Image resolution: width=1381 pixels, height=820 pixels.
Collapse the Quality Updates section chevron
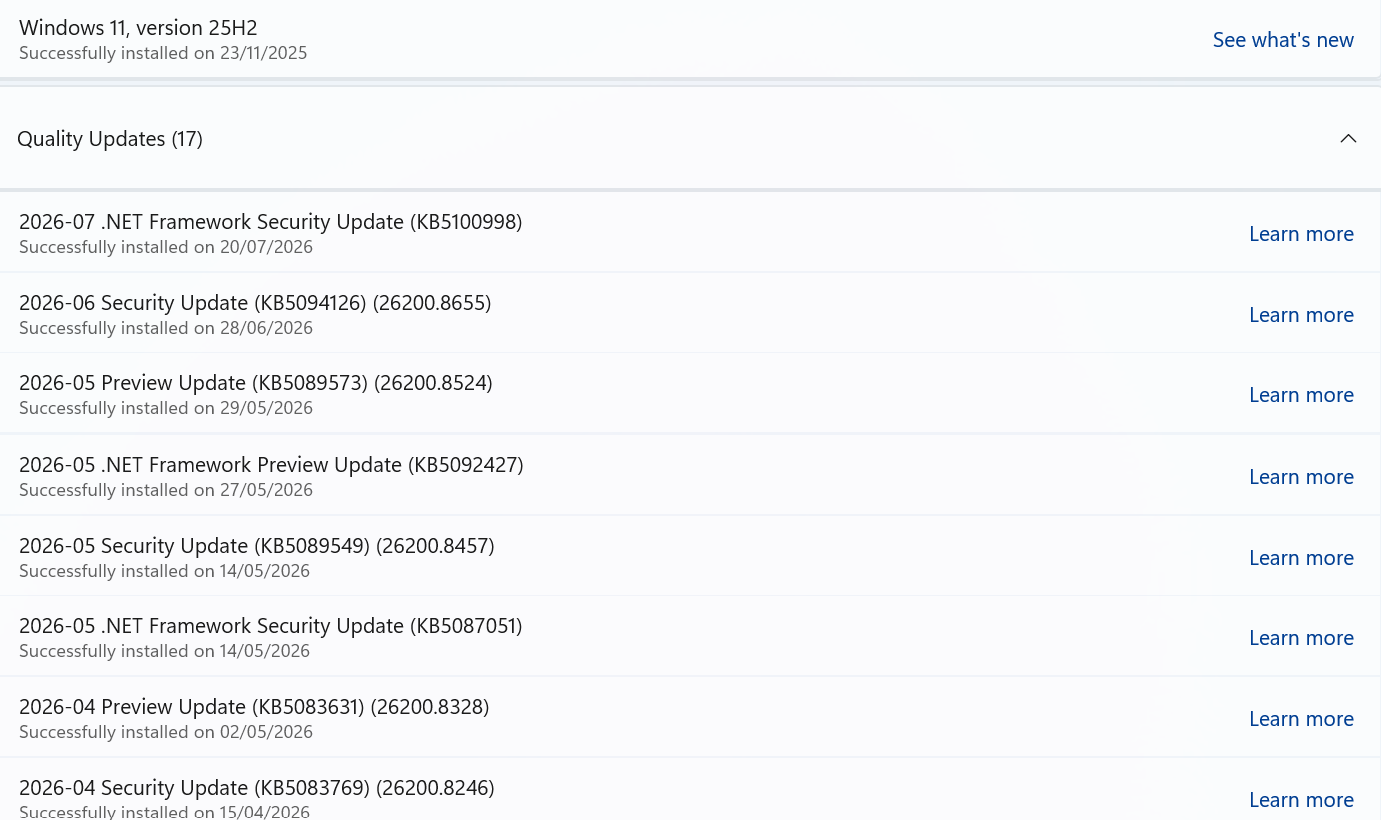1348,139
